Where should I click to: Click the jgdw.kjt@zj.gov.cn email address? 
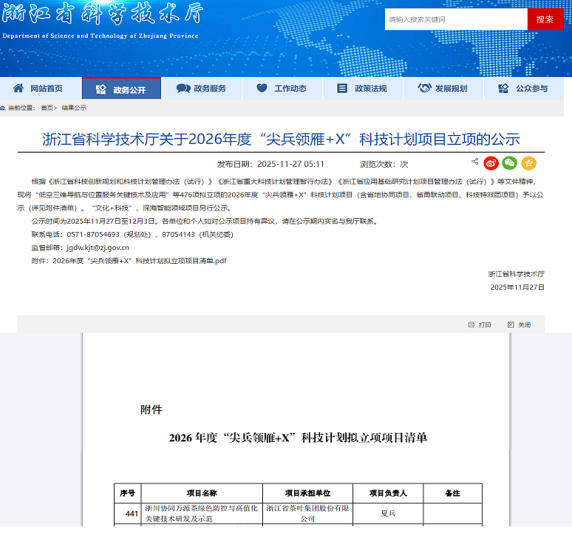pos(98,247)
